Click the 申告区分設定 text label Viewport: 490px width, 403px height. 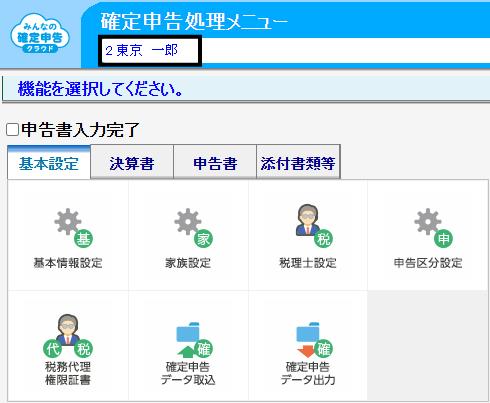coord(428,263)
